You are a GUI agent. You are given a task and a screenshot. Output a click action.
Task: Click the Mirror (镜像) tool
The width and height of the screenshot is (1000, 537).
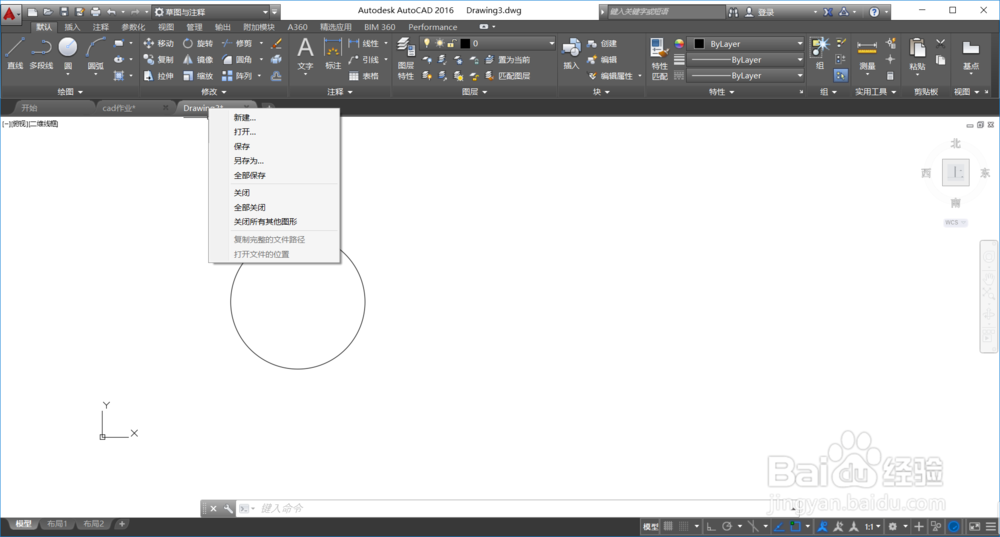(x=198, y=59)
